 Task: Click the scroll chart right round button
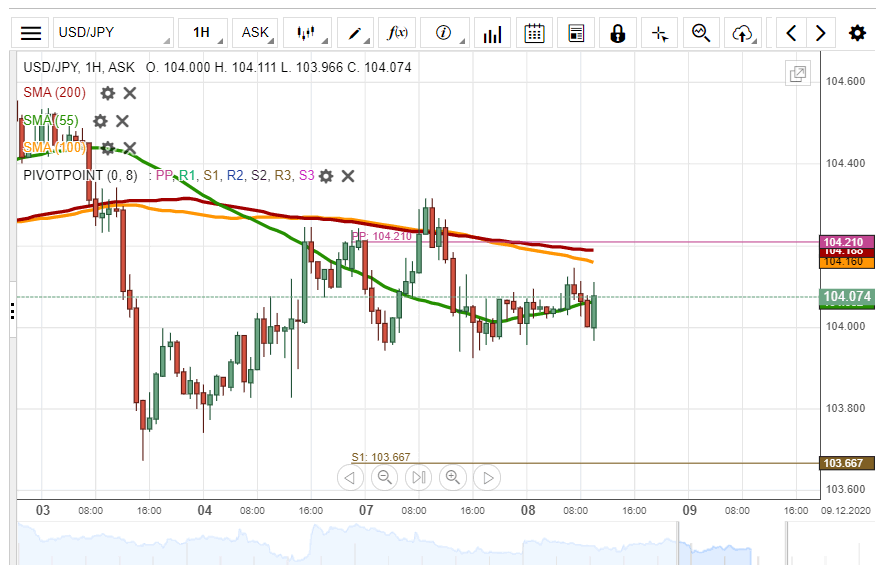pos(487,478)
